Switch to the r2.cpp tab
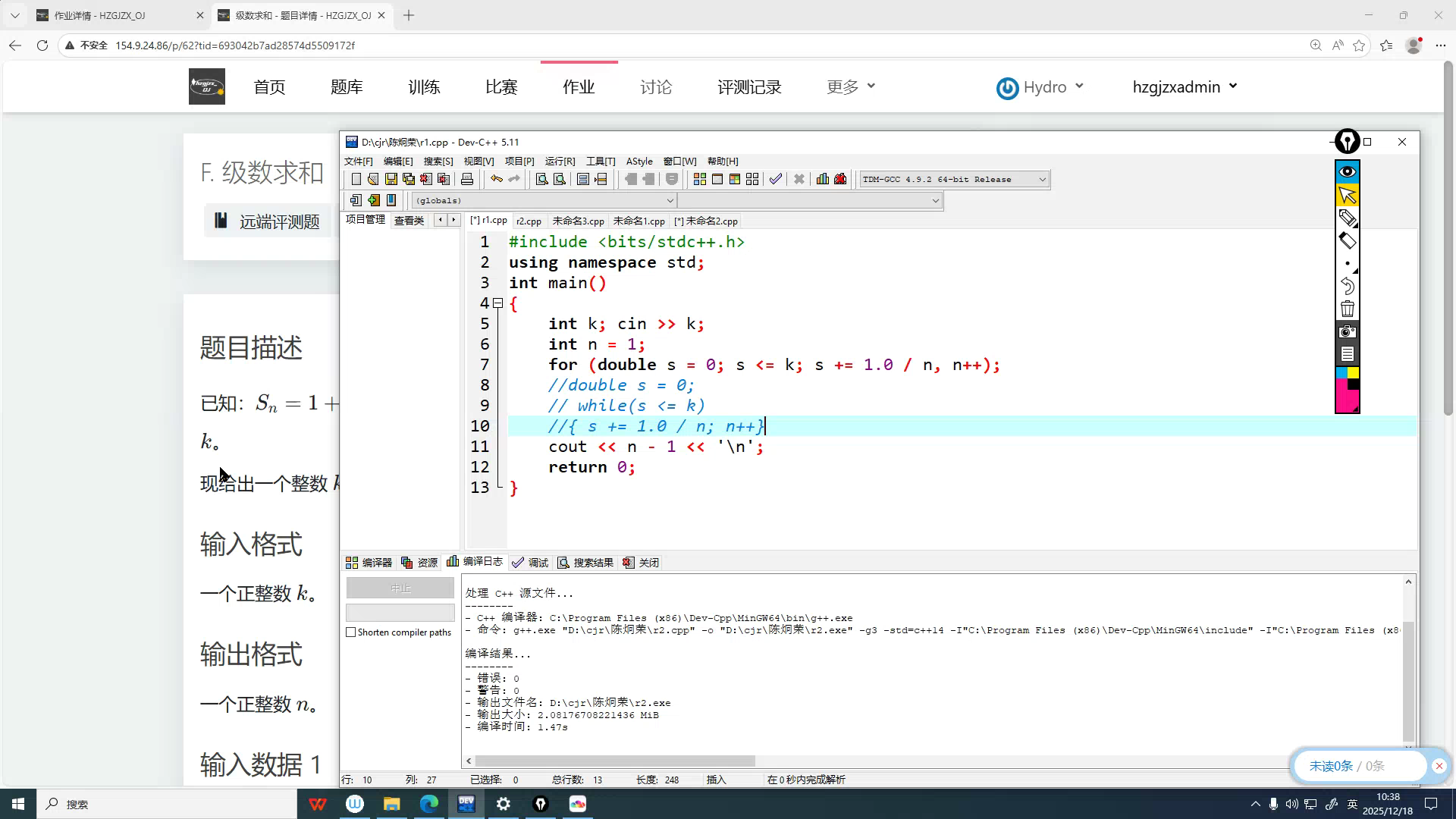Image resolution: width=1456 pixels, height=819 pixels. pos(529,221)
